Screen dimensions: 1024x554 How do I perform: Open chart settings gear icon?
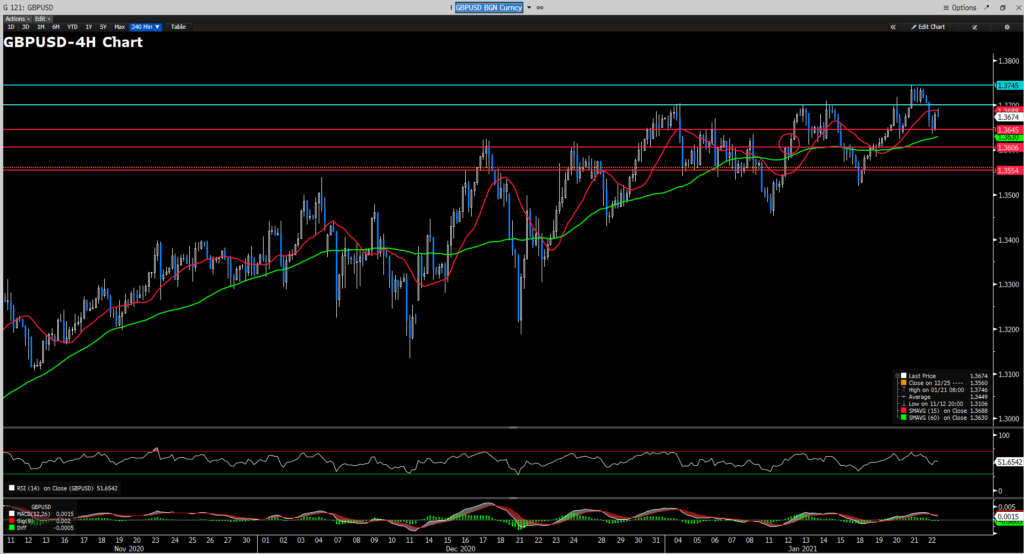pos(1006,27)
